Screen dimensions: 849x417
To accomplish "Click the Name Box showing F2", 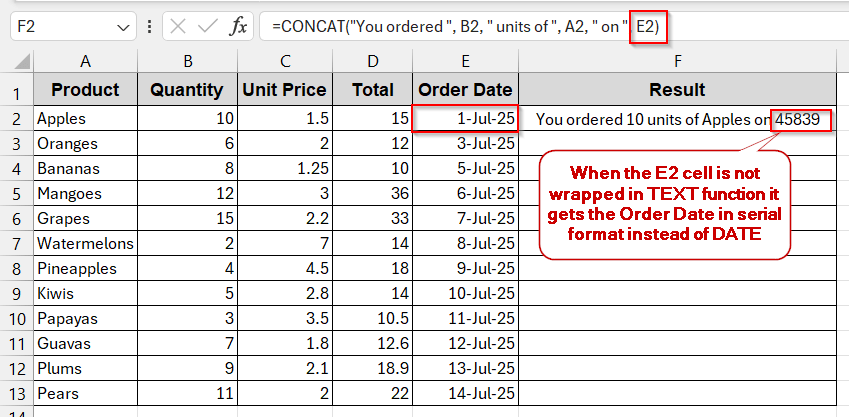I will pyautogui.click(x=60, y=27).
